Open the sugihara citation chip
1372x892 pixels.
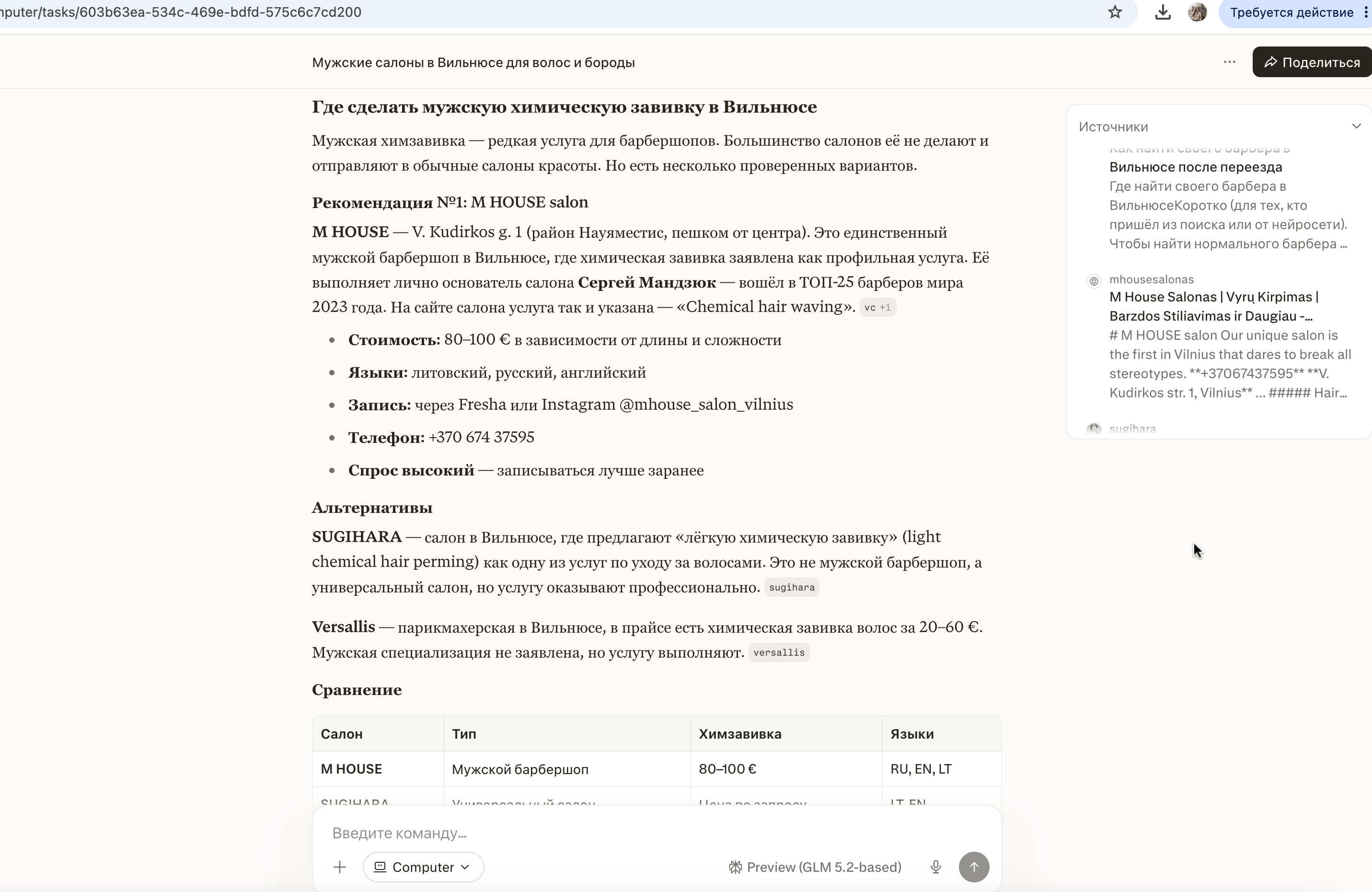[x=792, y=588]
